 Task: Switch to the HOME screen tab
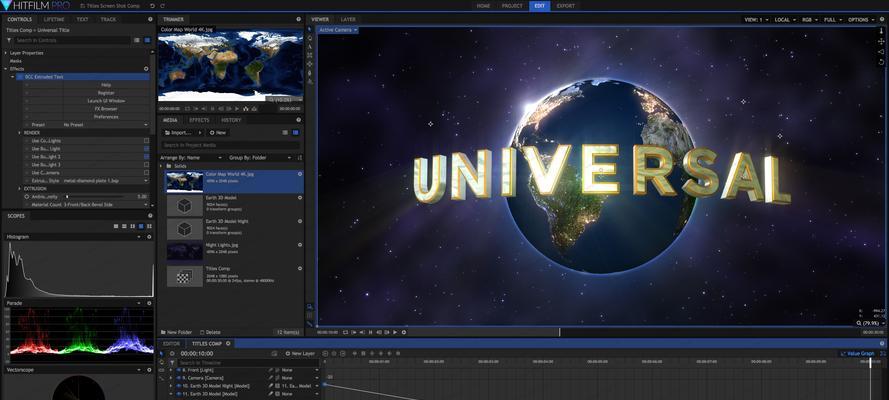click(483, 6)
